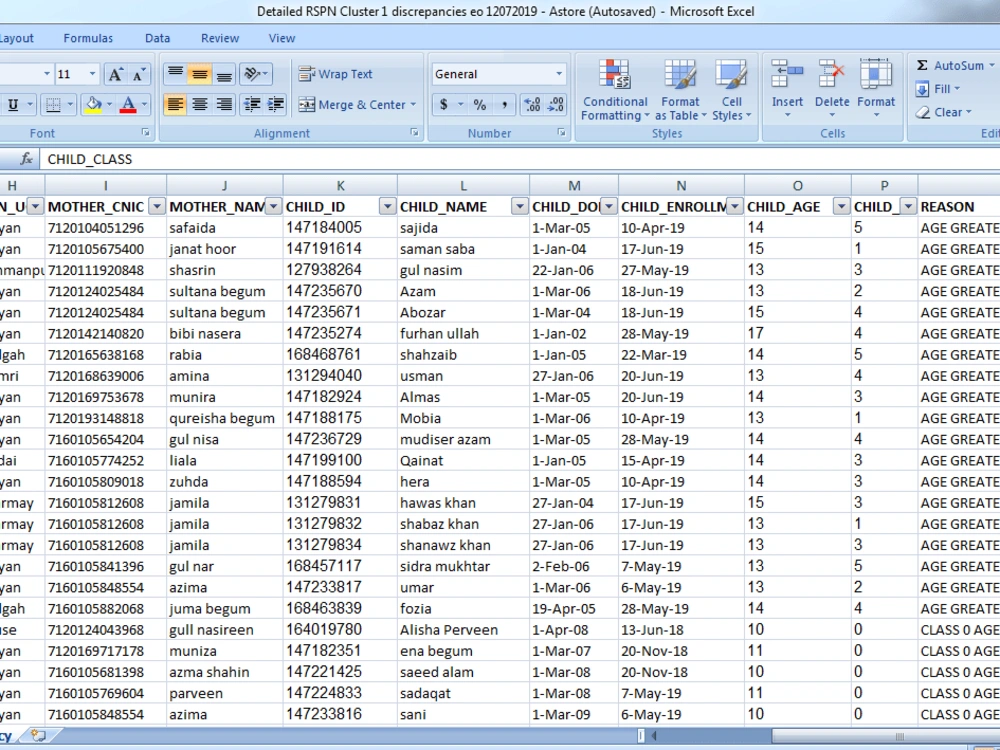
Task: Select CHILD_ID cell 168468761
Action: [341, 355]
